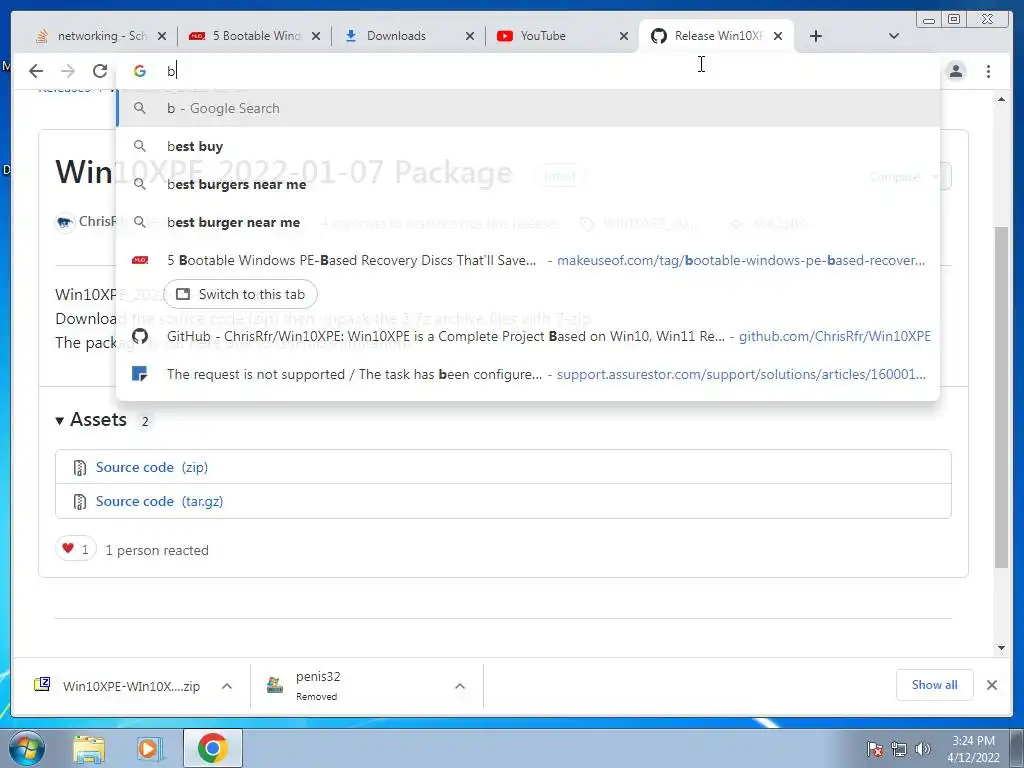Click the makeuseof favicon in suggestions
The image size is (1024, 768).
140,260
